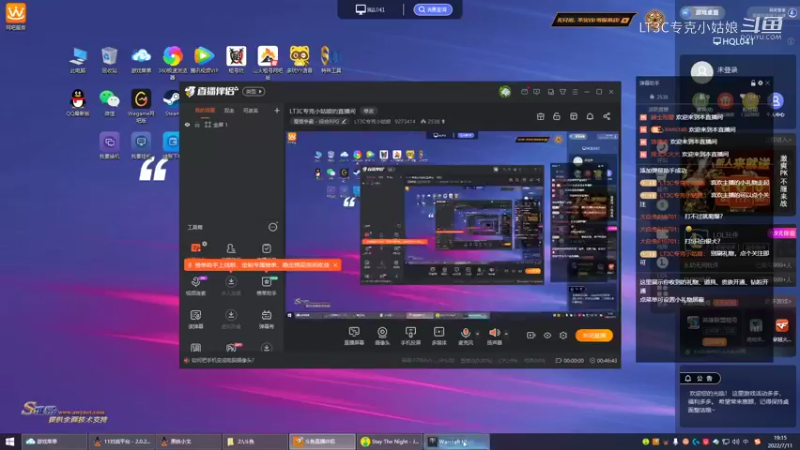
Task: Open the 弹幕秀 tool
Action: click(266, 319)
